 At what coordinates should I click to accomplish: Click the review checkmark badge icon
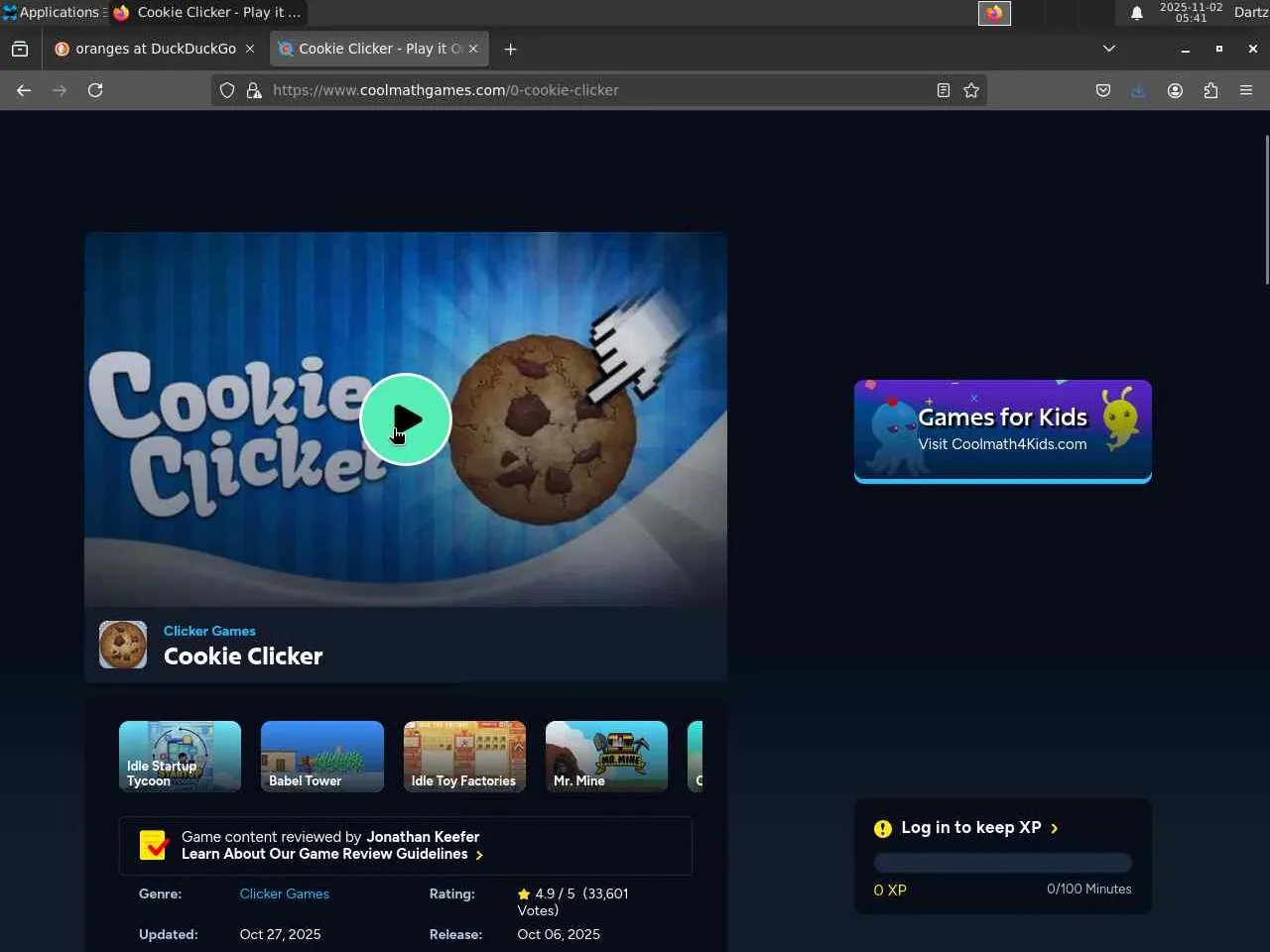(x=154, y=845)
